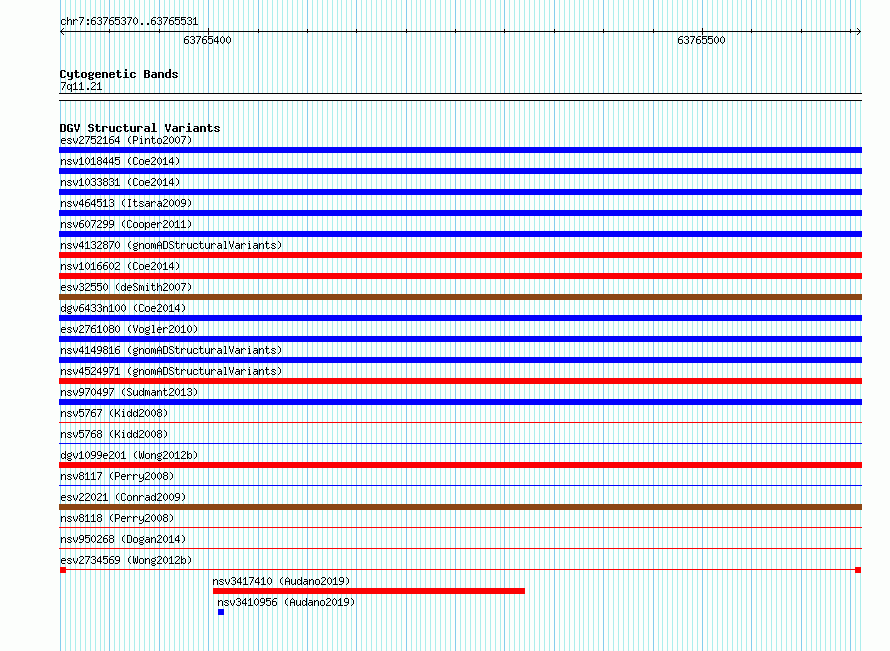Open the nsv8118 (Perry2008) label

pos(117,518)
